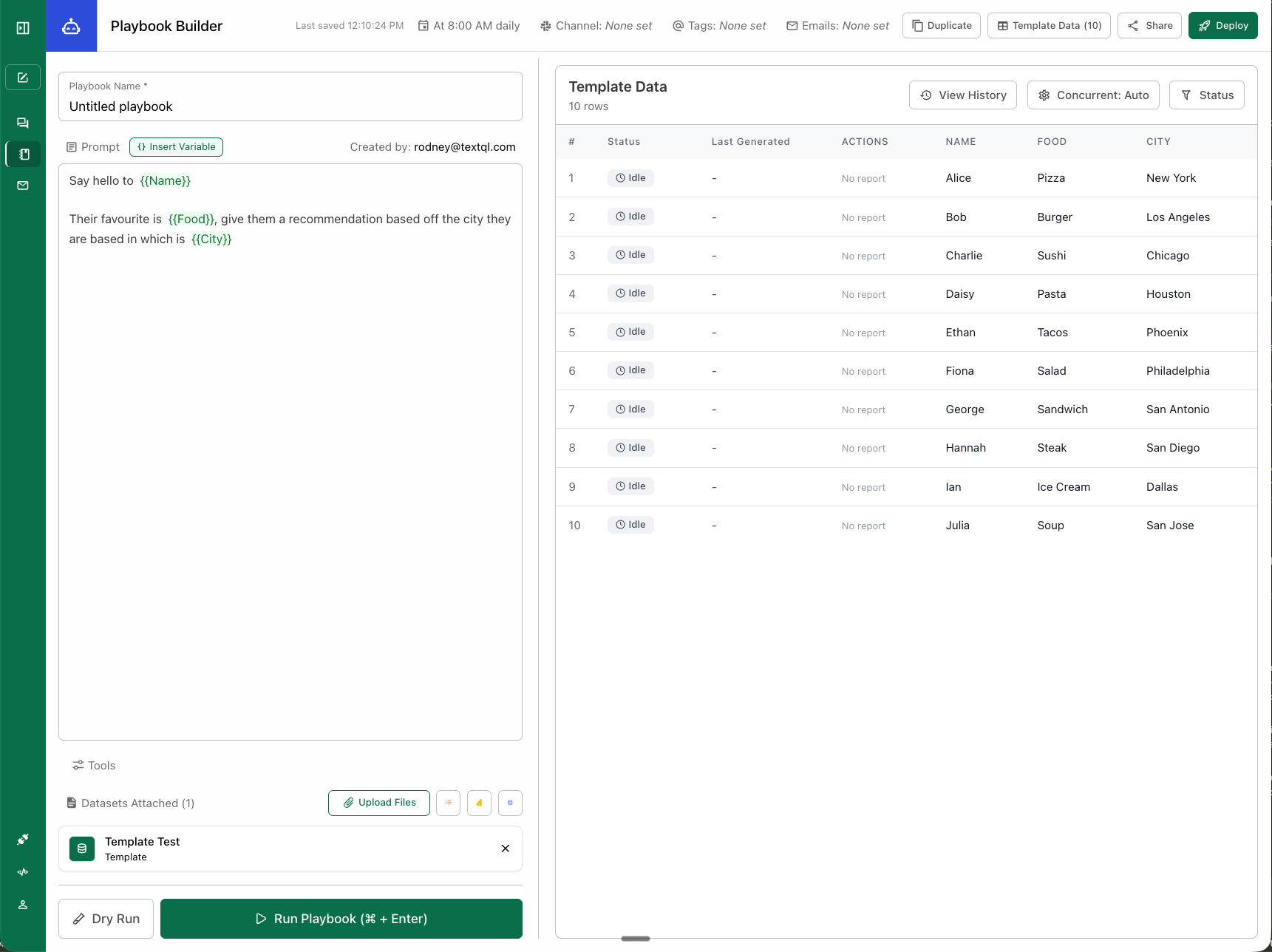Grab the horizontal scrollbar under the table
The width and height of the screenshot is (1272, 952).
click(636, 939)
